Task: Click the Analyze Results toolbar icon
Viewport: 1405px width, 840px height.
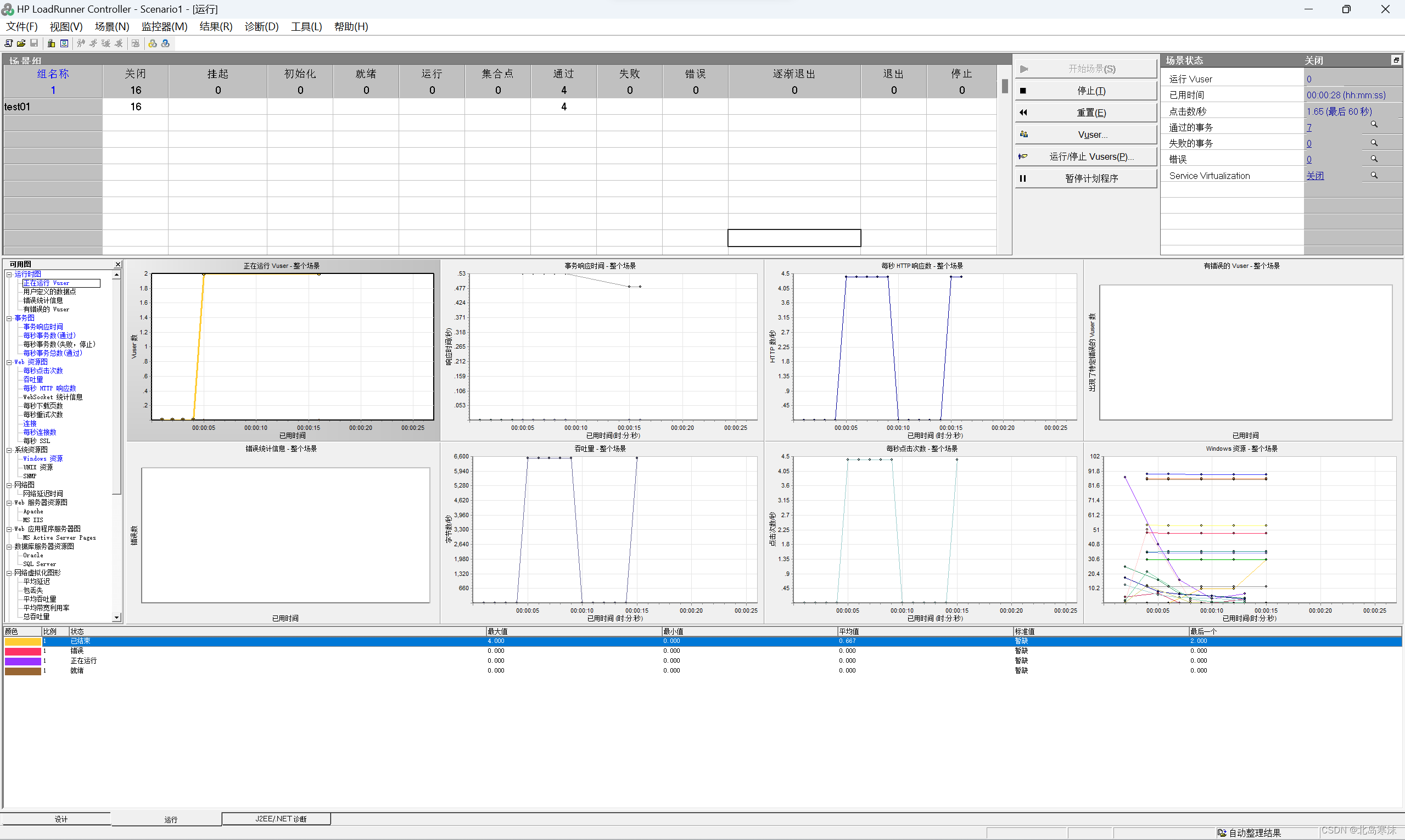Action: pos(135,43)
